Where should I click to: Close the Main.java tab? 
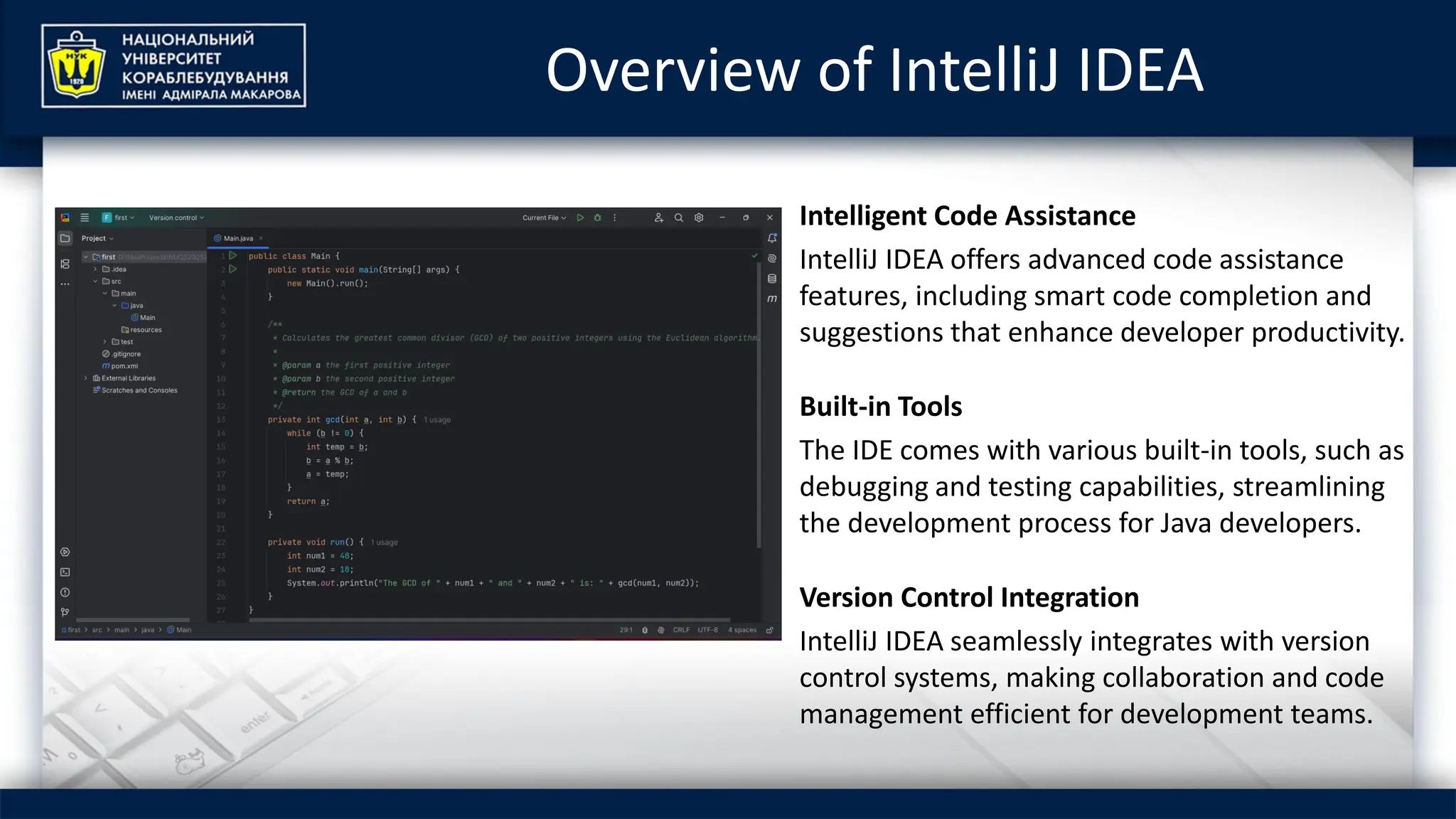point(261,238)
